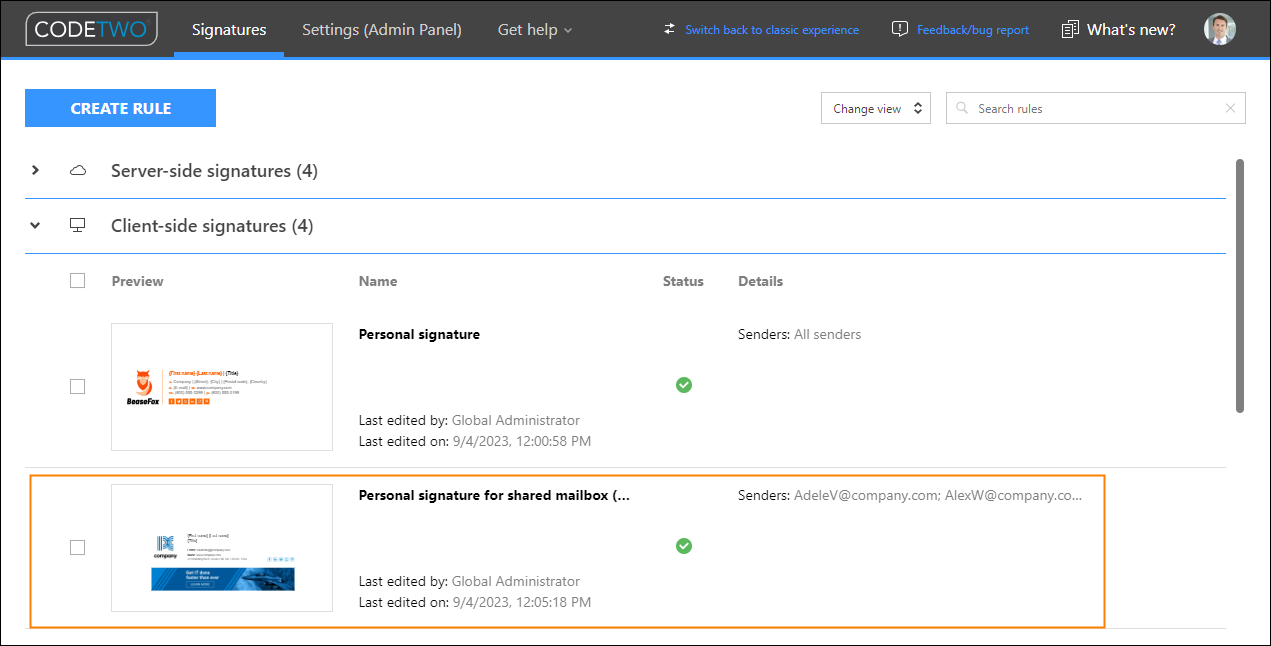This screenshot has width=1271, height=646.
Task: Click the magnifier icon in the search field
Action: (x=961, y=108)
